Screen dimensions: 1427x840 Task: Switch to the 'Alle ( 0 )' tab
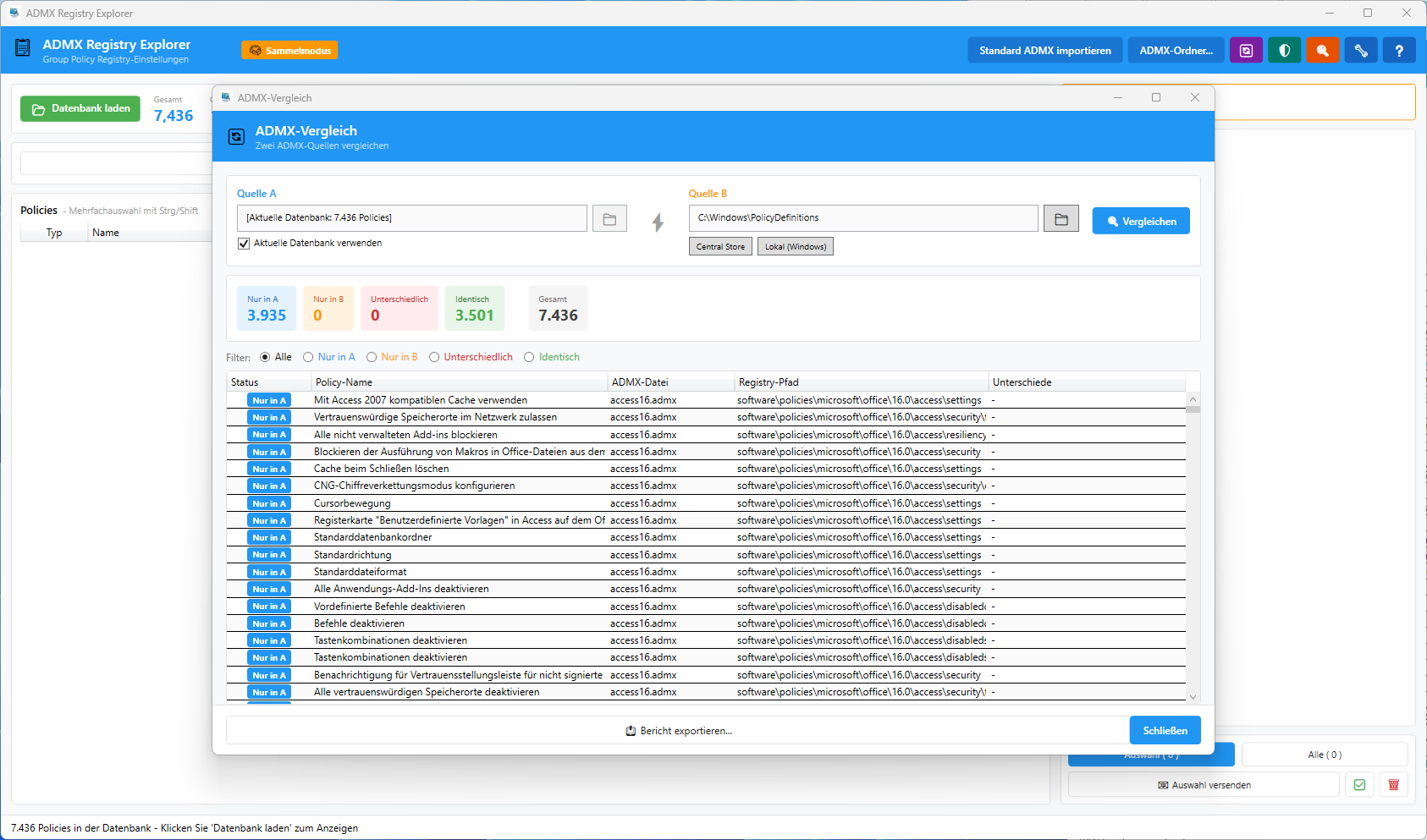(1324, 755)
